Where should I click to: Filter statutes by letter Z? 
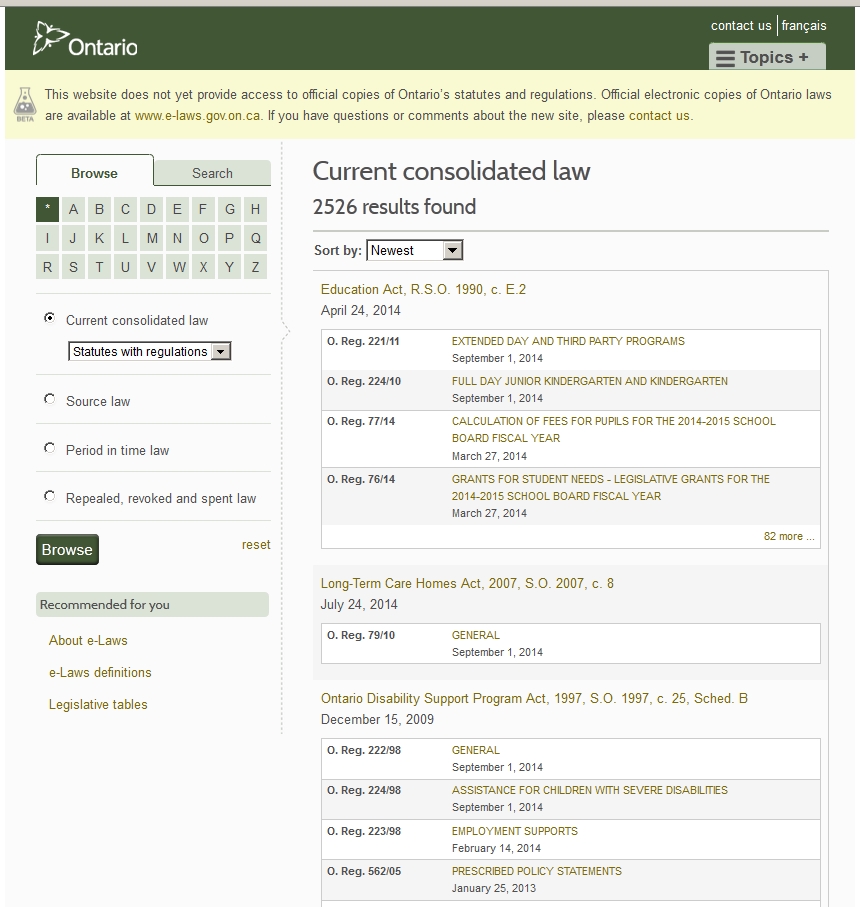point(255,267)
